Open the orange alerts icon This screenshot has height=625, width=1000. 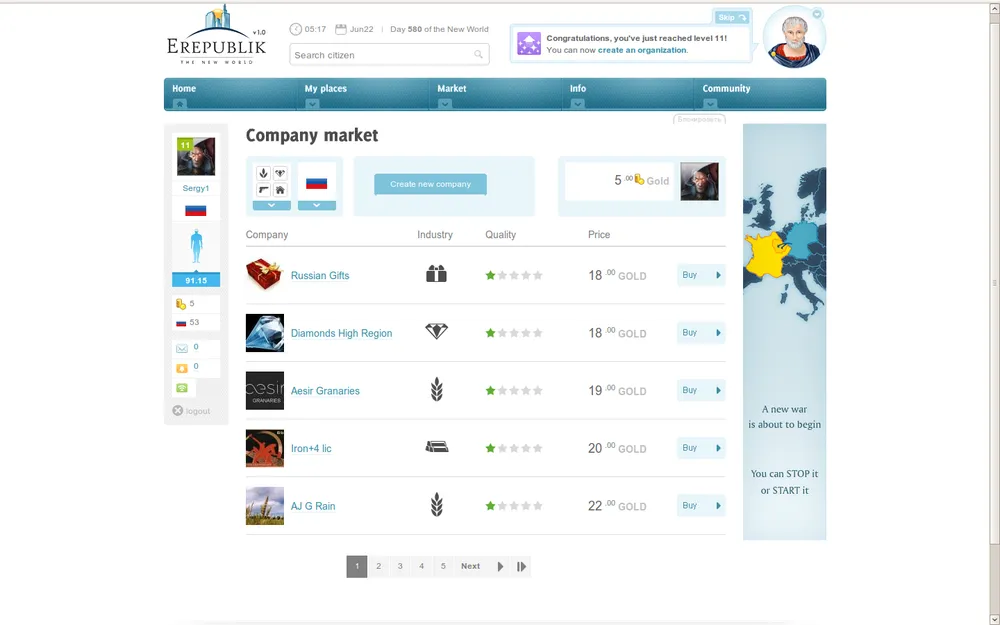tap(182, 368)
